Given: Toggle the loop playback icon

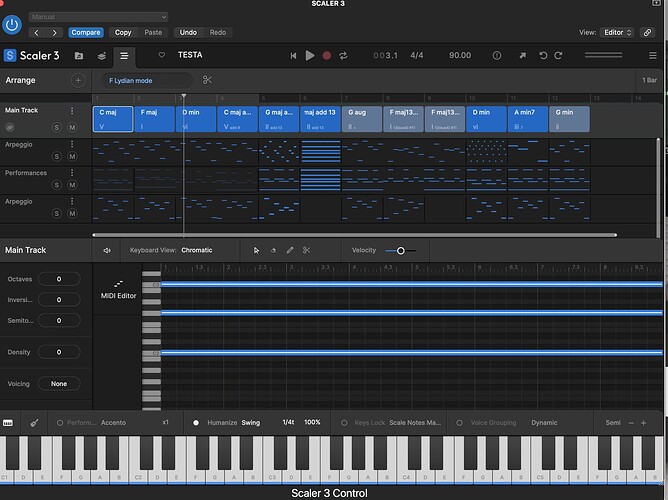Looking at the screenshot, I should coord(343,56).
